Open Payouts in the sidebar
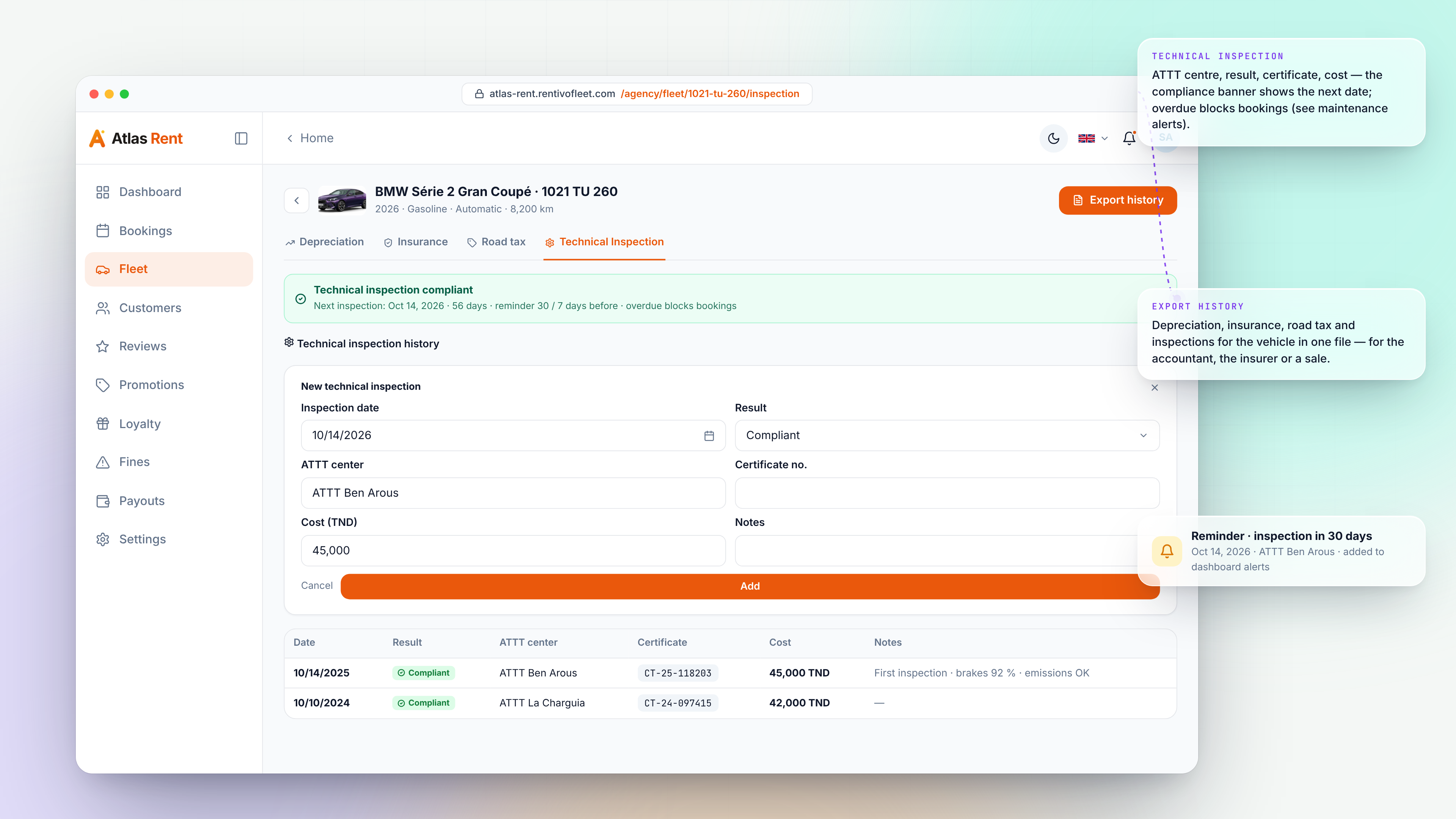Viewport: 1456px width, 819px height. [168, 501]
